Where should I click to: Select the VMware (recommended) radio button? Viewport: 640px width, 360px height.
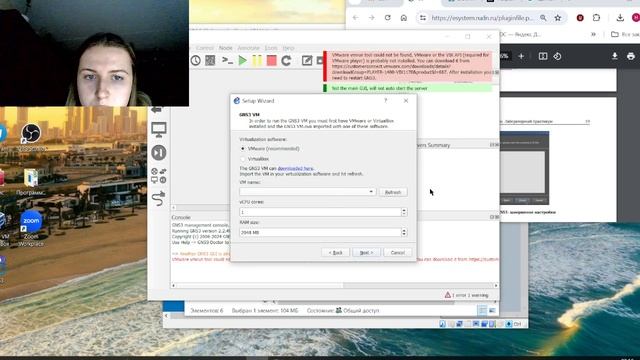(x=243, y=149)
